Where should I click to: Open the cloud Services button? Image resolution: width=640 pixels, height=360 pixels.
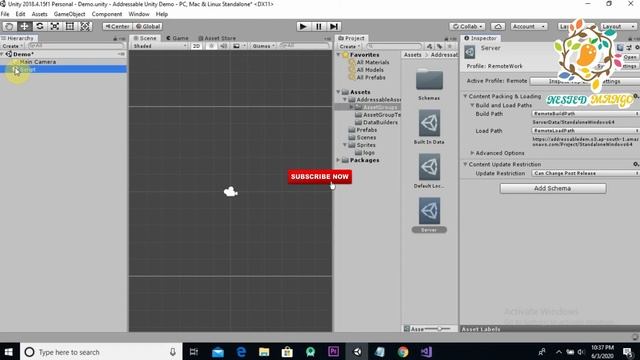[x=498, y=26]
